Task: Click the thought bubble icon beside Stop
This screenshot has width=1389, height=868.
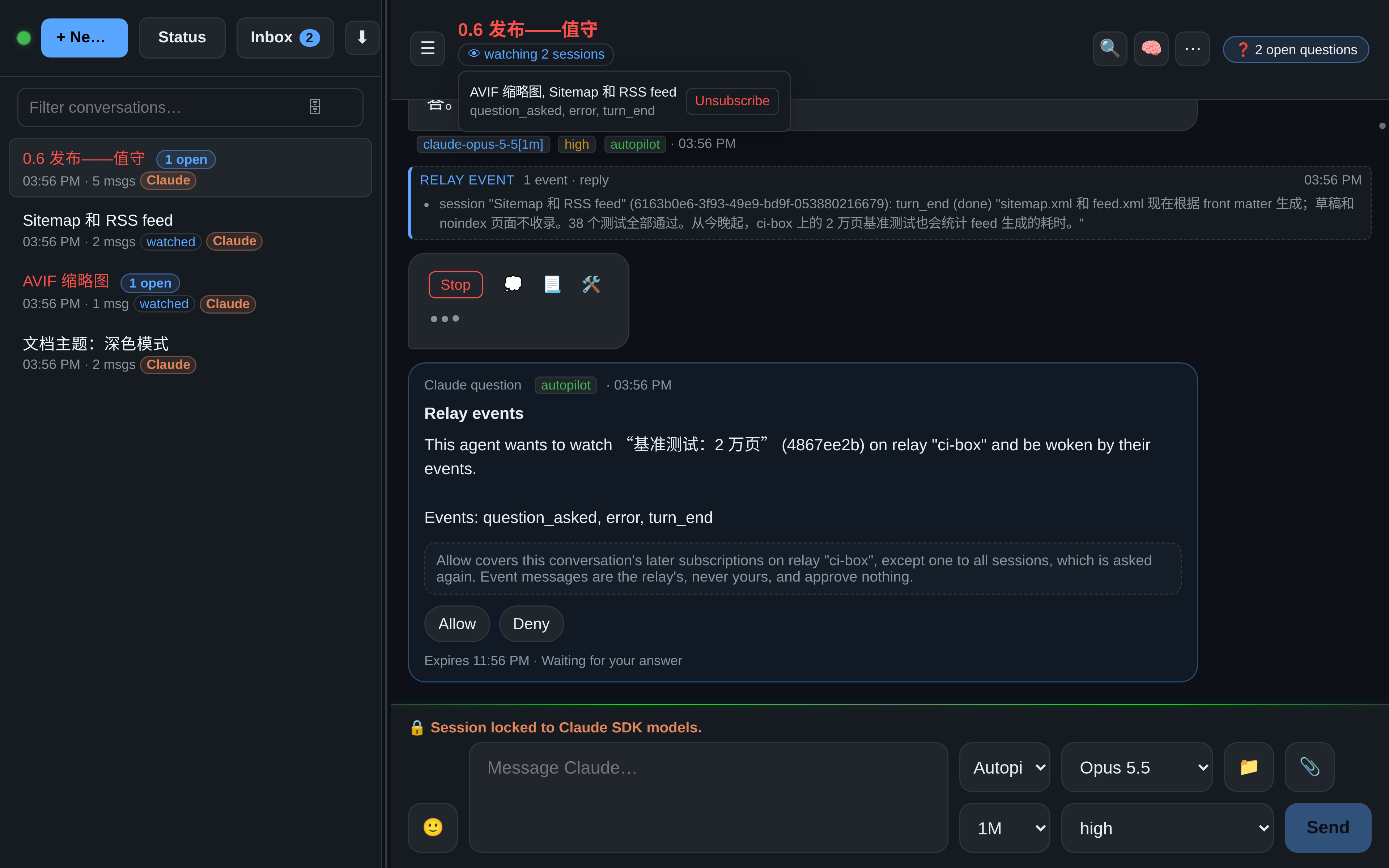Action: (x=513, y=284)
